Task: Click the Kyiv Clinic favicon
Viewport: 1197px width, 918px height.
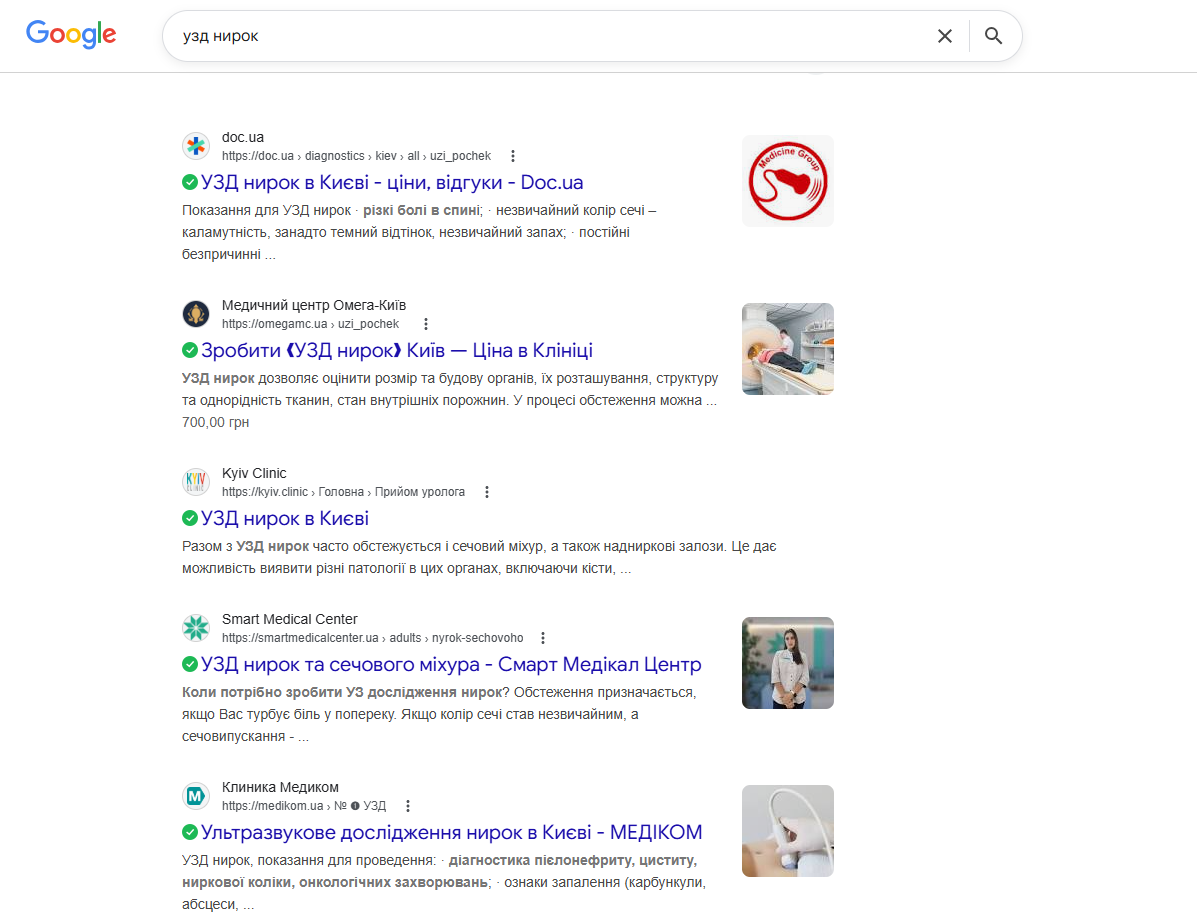Action: coord(196,482)
